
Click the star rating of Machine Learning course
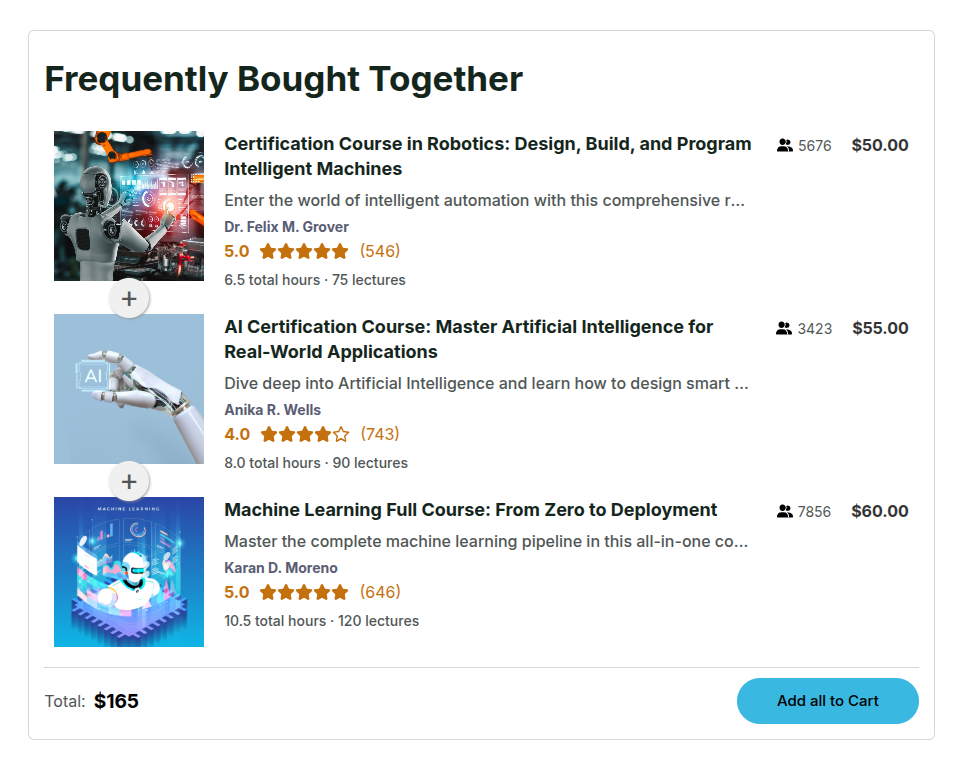(x=304, y=592)
